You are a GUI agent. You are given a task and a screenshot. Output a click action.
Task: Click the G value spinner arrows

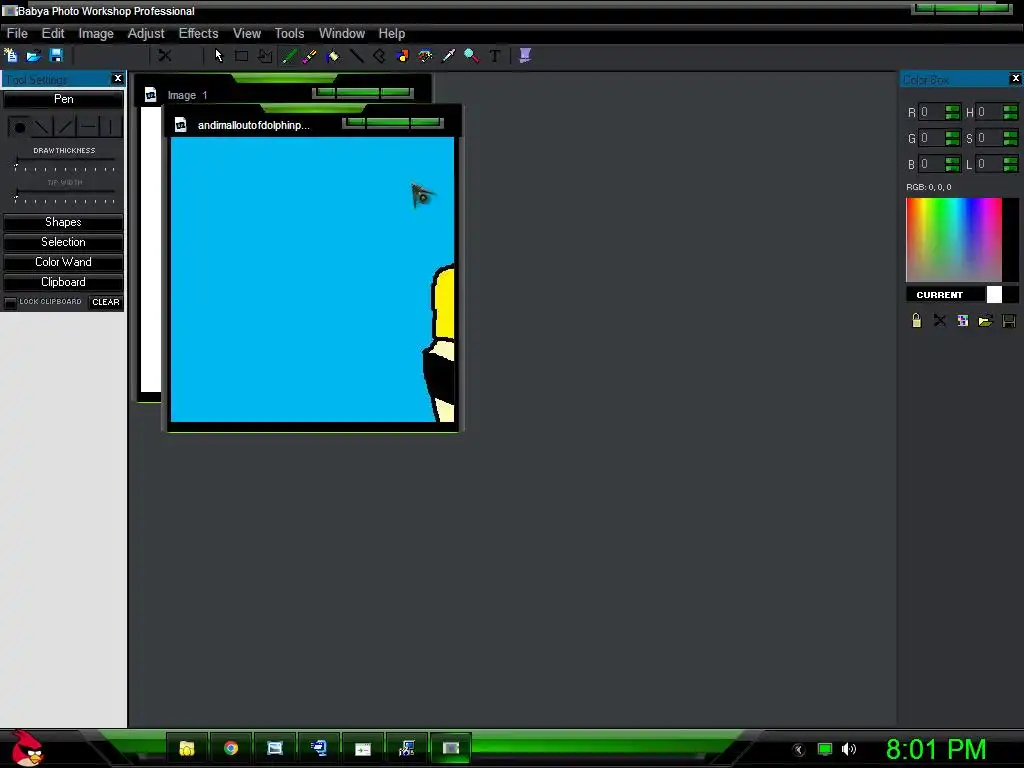tap(952, 138)
